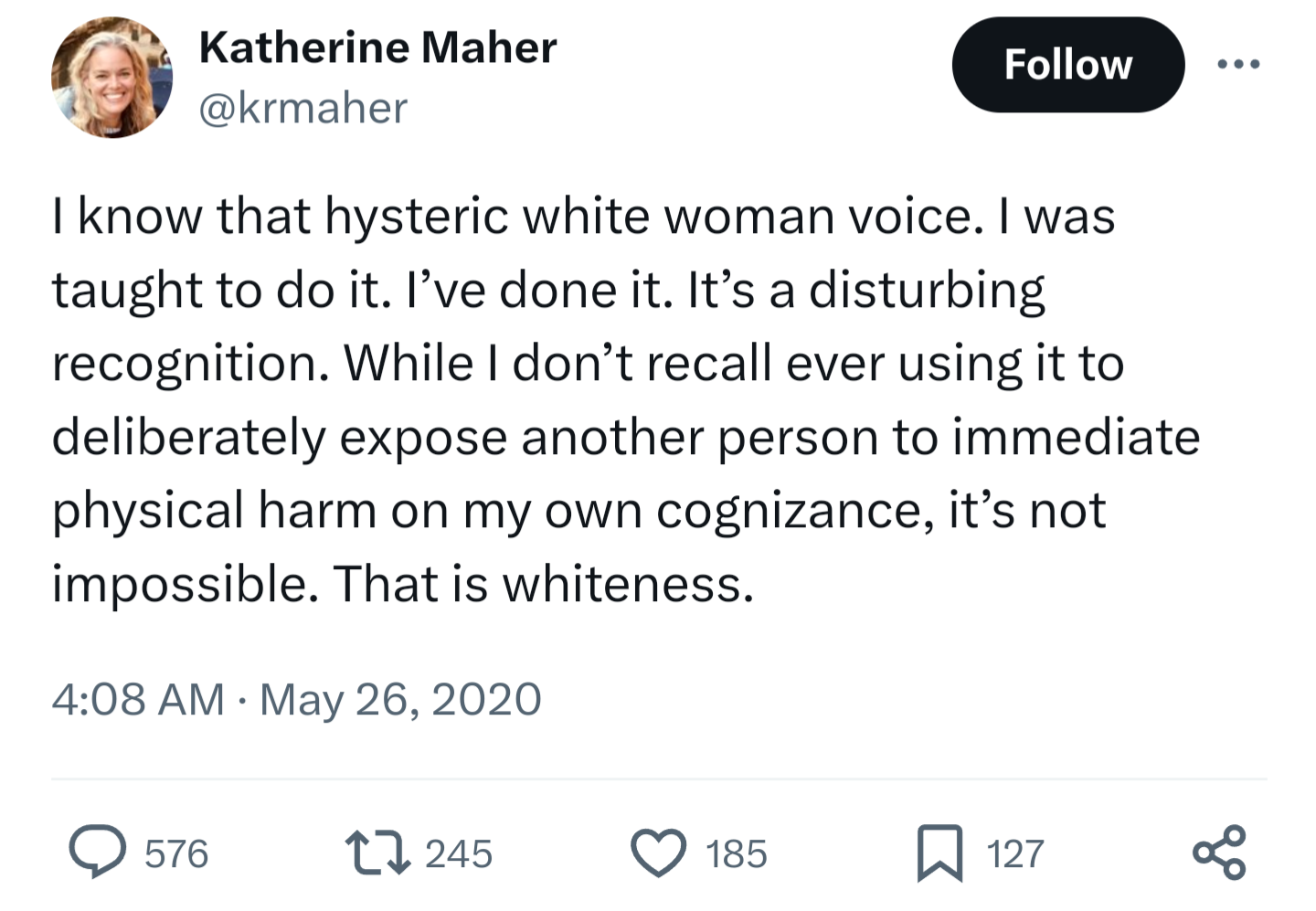Reply using the speech bubble icon
1316x911 pixels.
point(98,853)
